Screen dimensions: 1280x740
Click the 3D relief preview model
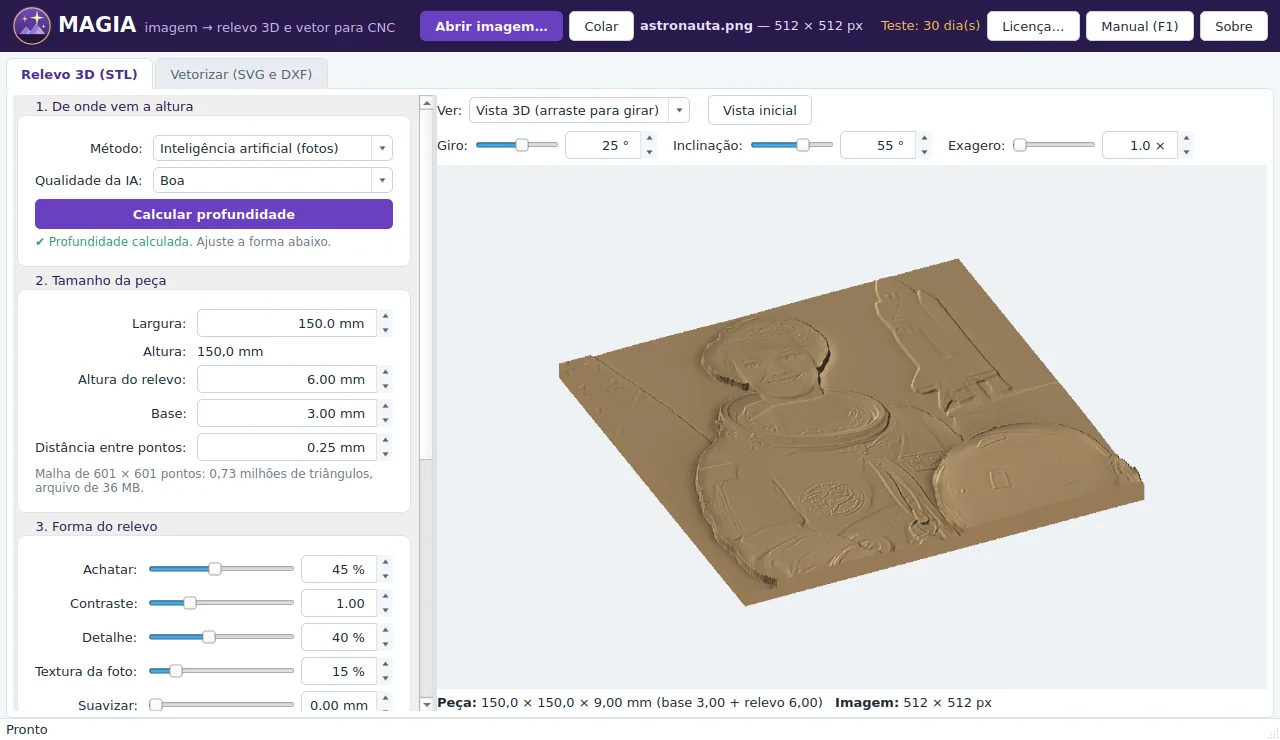coord(851,432)
